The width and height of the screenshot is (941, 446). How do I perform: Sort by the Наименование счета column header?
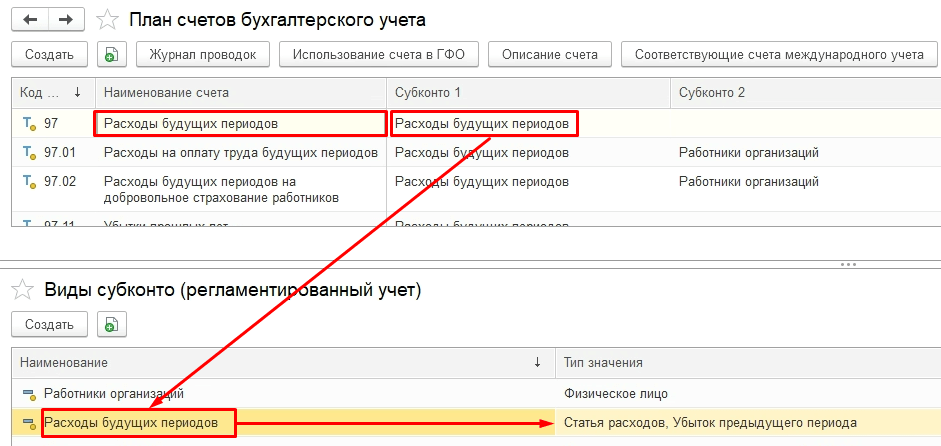[x=240, y=92]
